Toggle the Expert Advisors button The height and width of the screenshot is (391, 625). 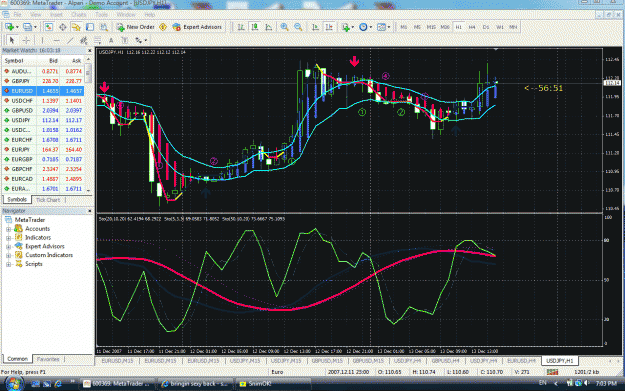point(197,27)
